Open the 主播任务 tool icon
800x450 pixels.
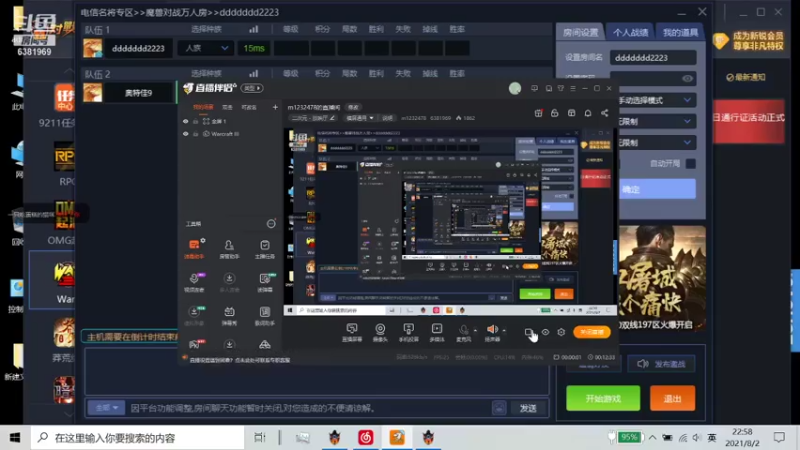click(x=264, y=248)
